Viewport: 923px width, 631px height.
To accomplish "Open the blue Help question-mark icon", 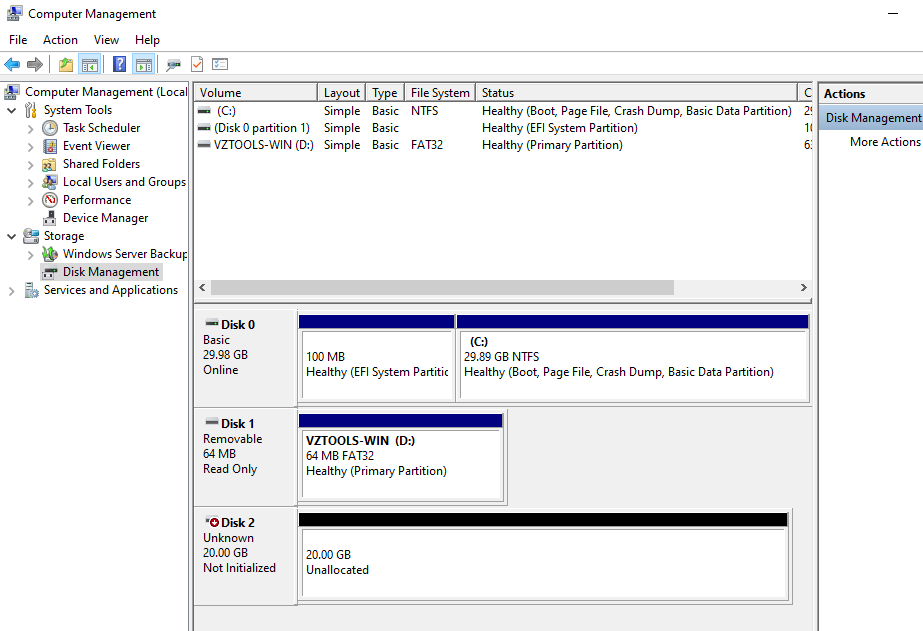I will coord(119,64).
